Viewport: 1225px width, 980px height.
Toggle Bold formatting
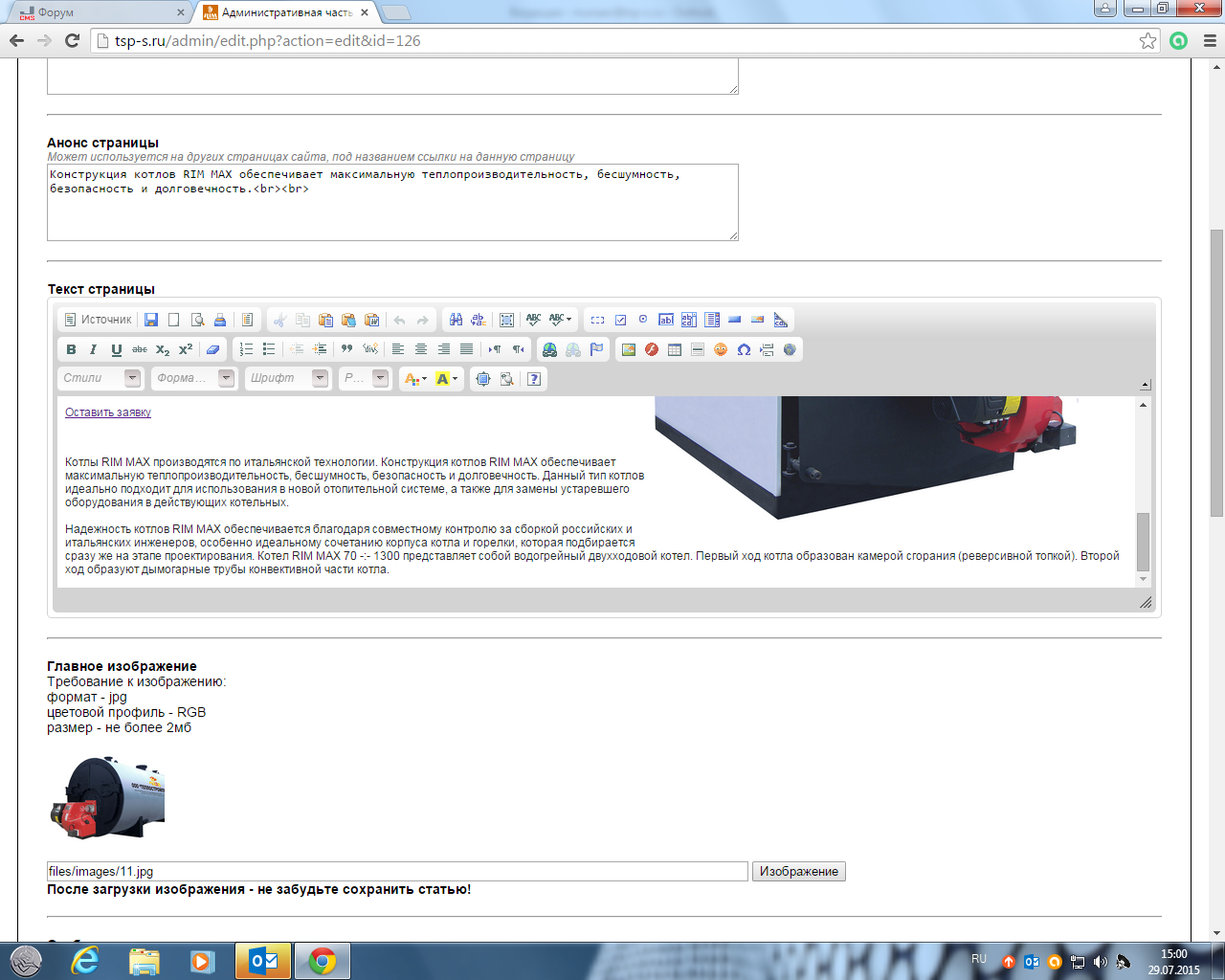[x=71, y=349]
